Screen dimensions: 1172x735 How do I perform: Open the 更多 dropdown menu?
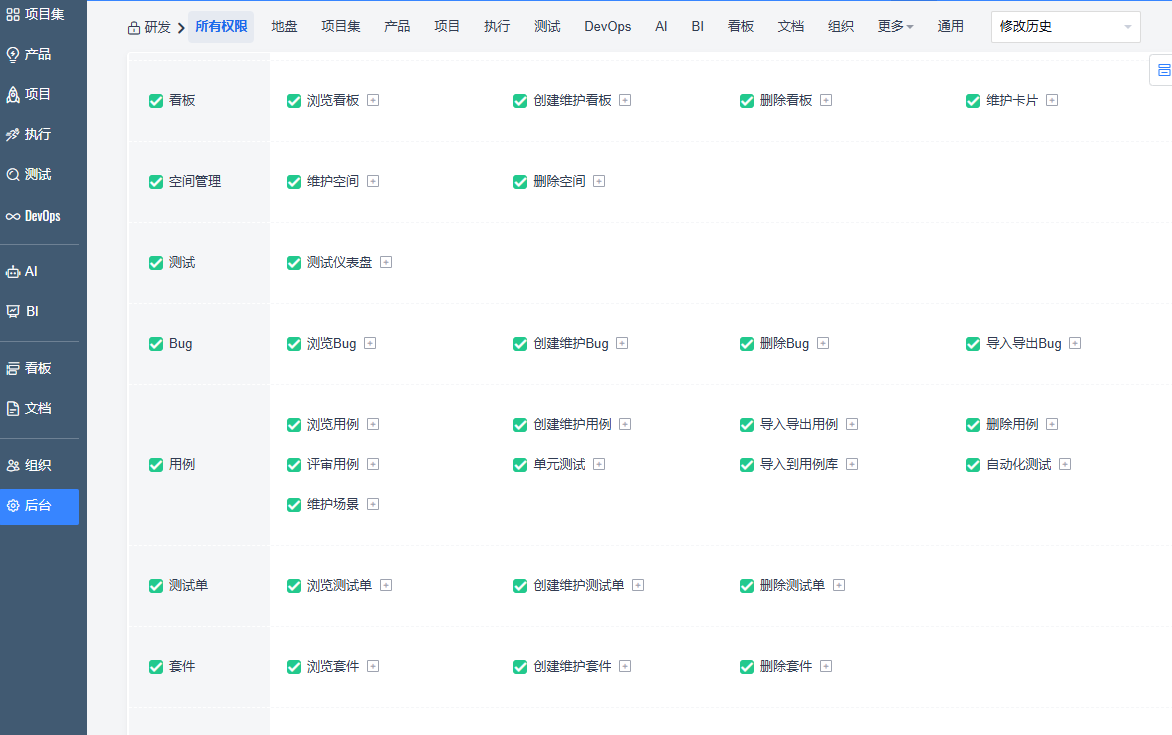(x=895, y=27)
